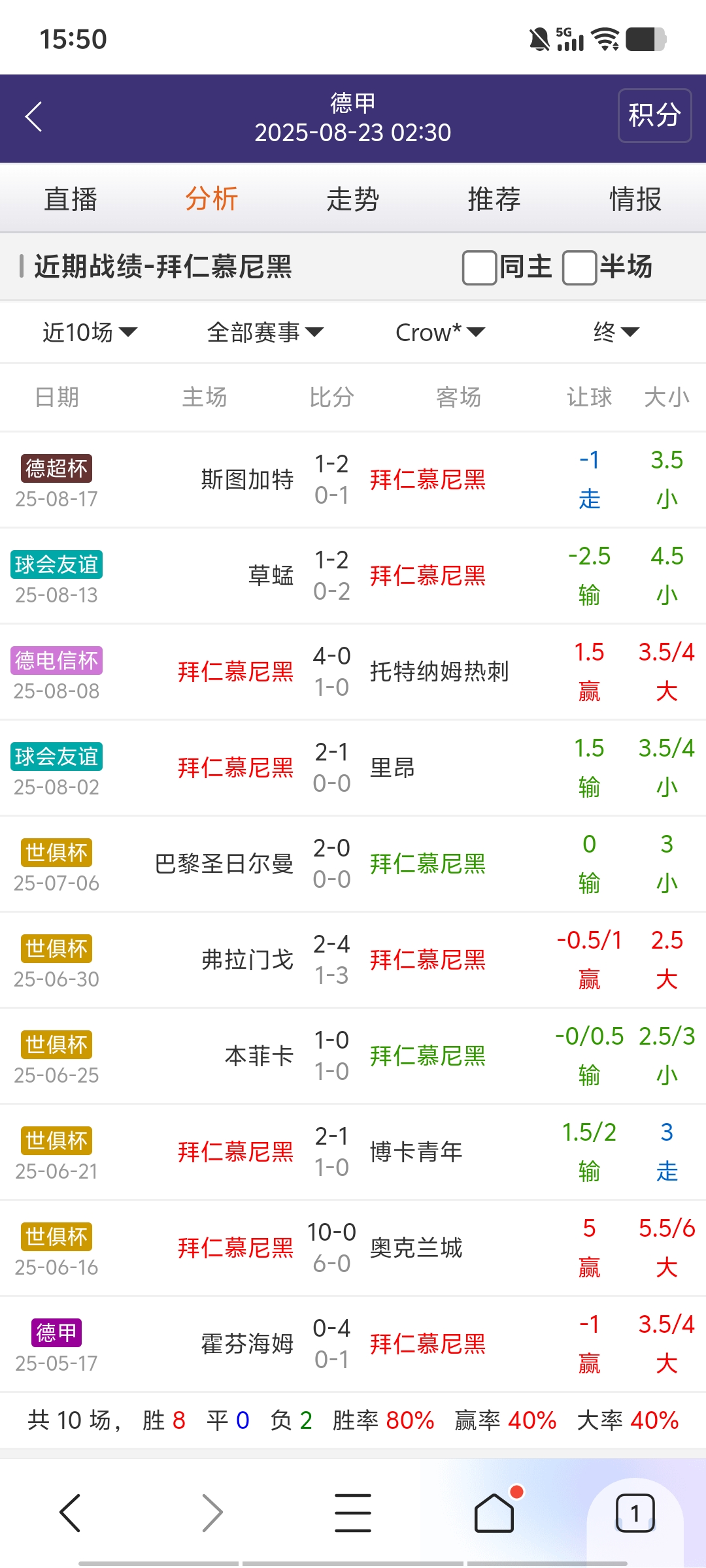
Task: Switch to the 直播 tab
Action: click(x=71, y=199)
